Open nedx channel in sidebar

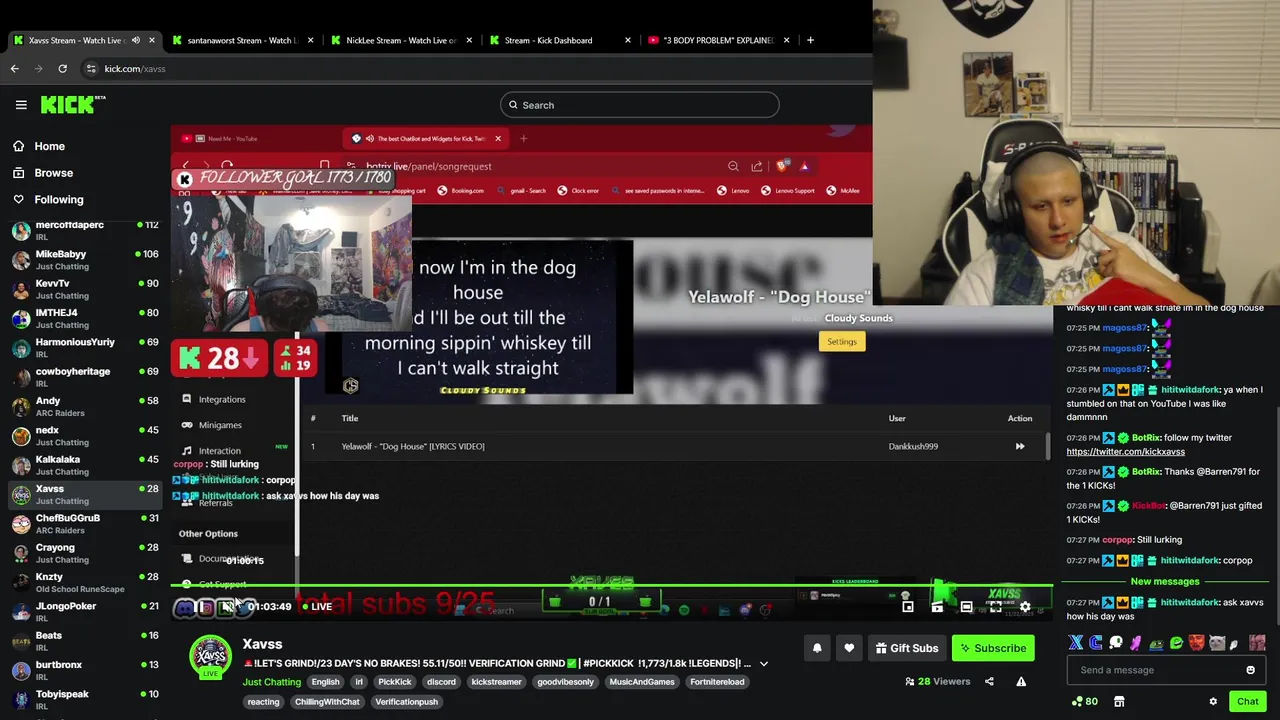[85, 436]
